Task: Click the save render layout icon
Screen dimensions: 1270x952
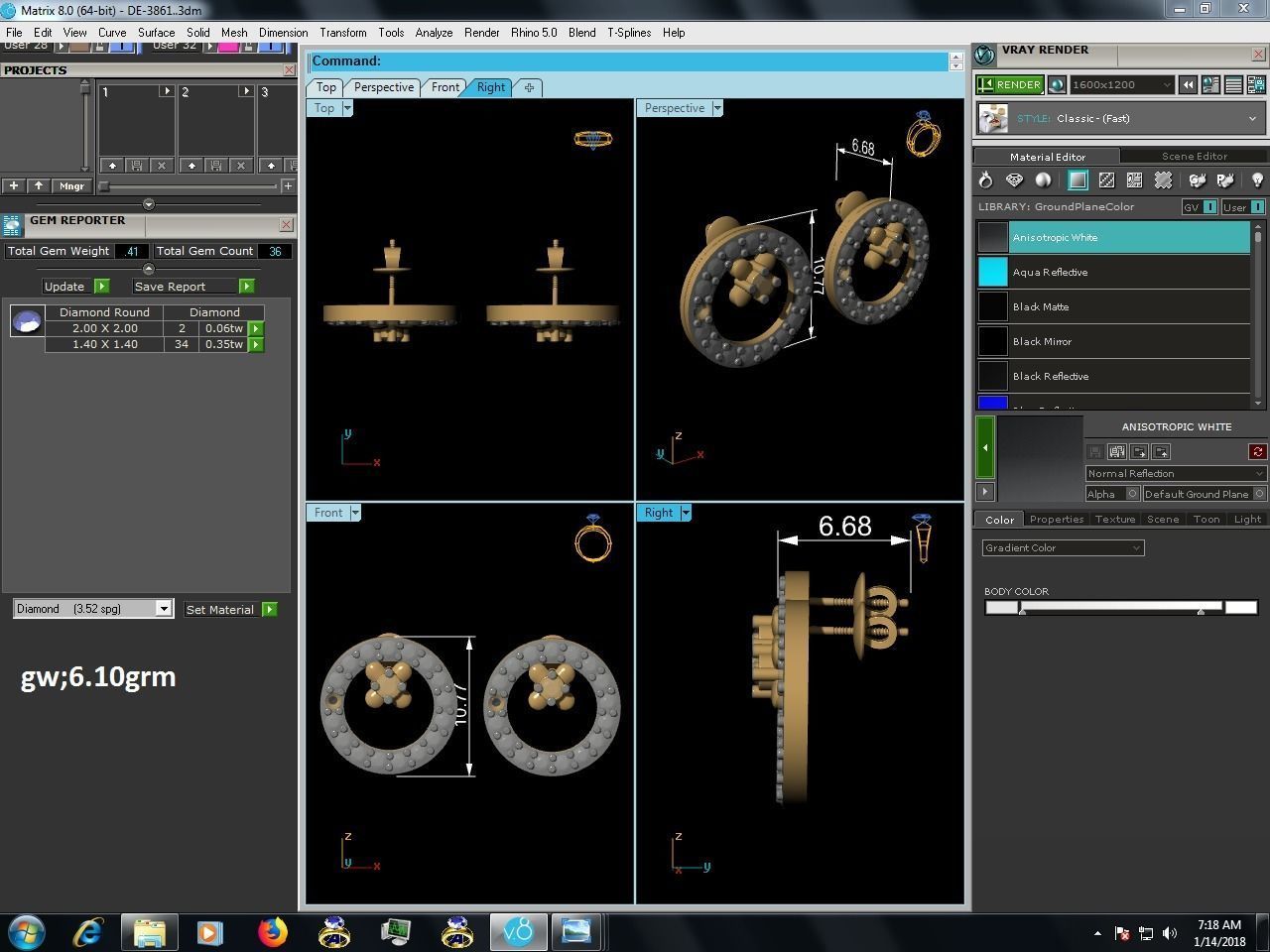Action: pyautogui.click(x=1256, y=85)
